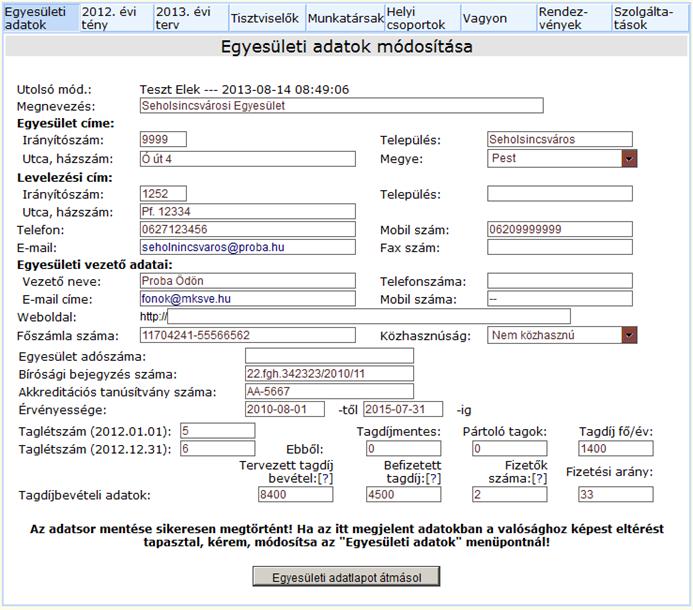Screen dimensions: 693x610
Task: Click the empty Fax szám field
Action: point(560,247)
